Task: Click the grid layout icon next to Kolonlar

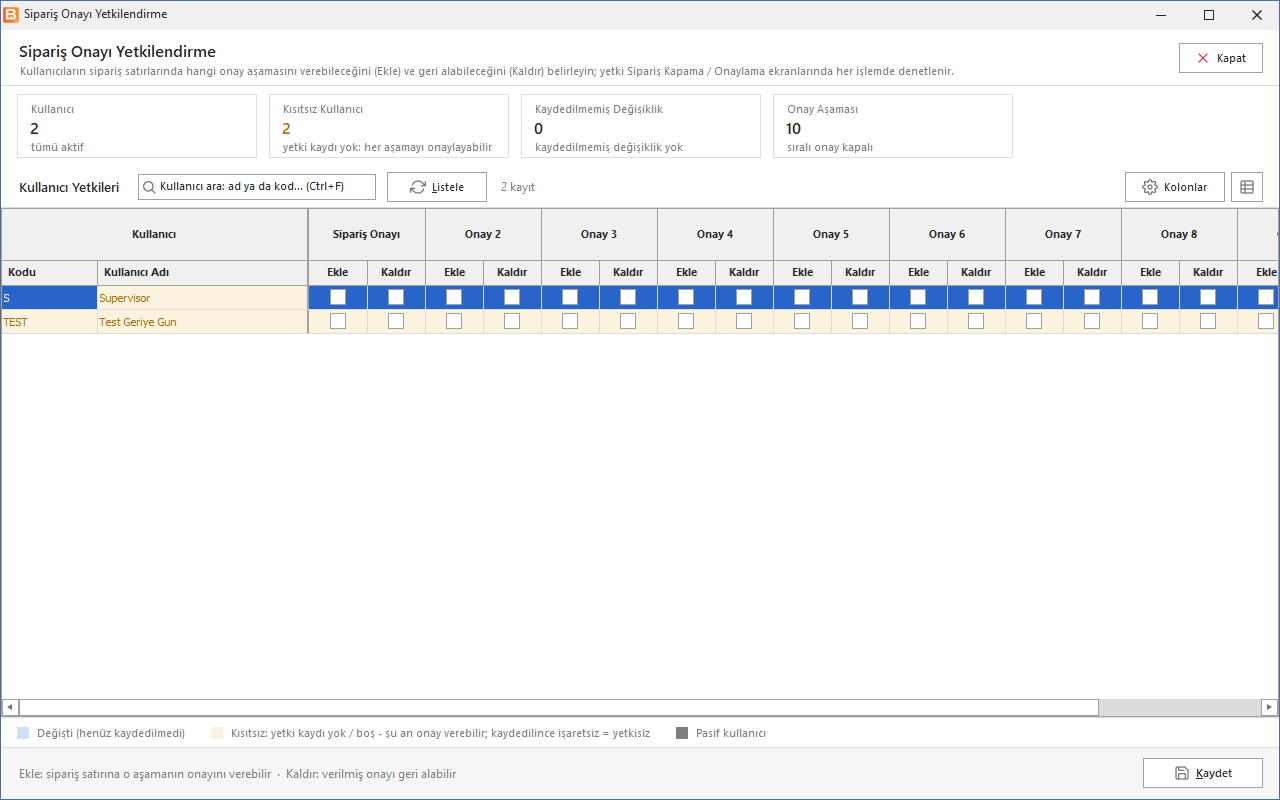Action: (1247, 187)
